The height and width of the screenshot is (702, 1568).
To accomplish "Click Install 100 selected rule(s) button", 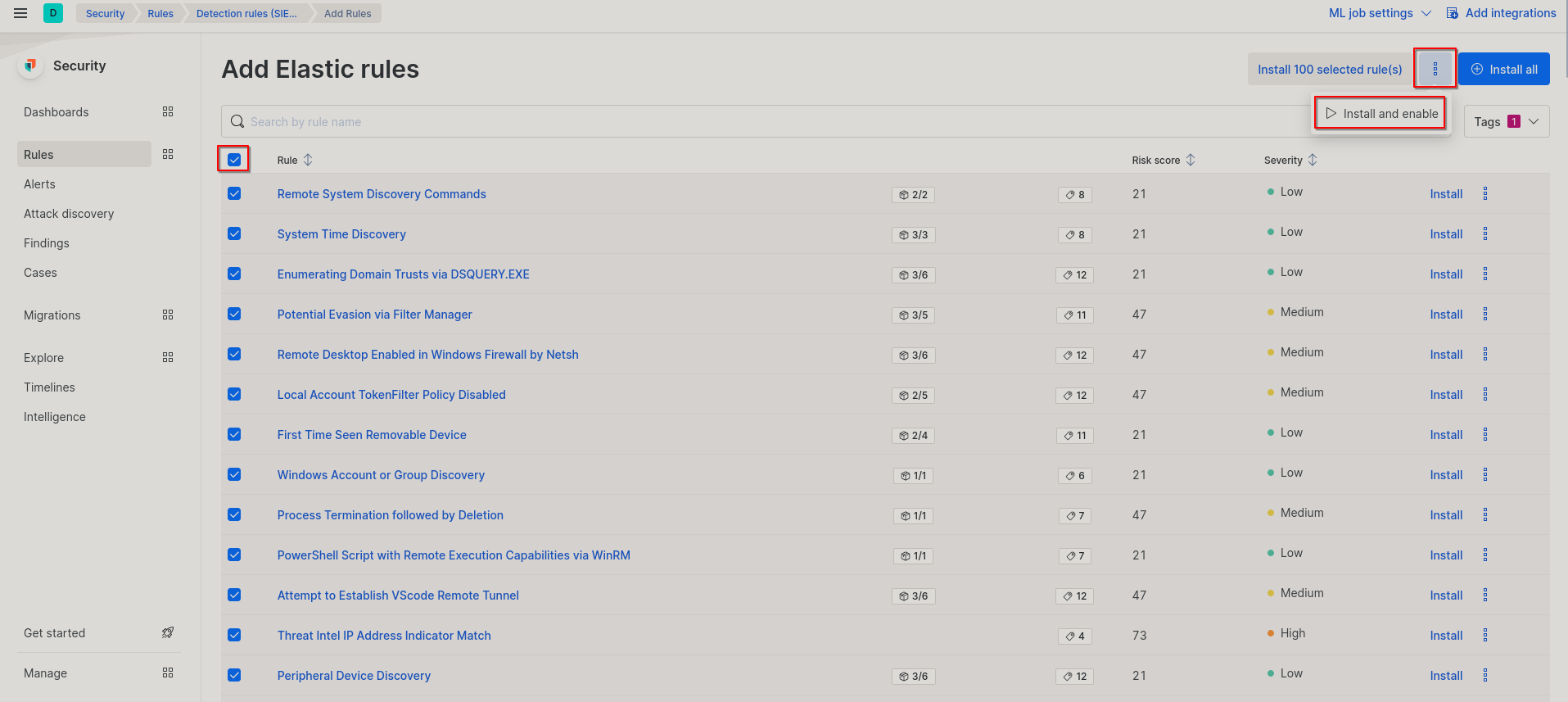I will (x=1330, y=69).
